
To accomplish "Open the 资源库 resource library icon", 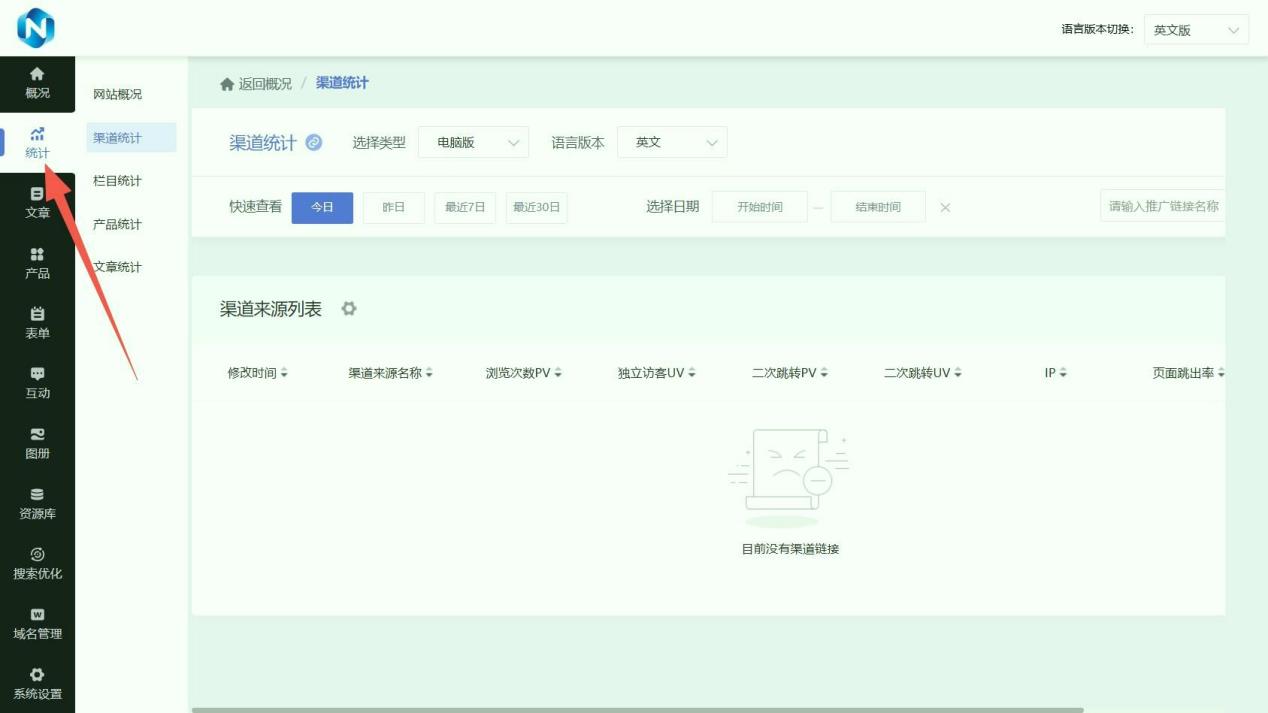I will [37, 503].
